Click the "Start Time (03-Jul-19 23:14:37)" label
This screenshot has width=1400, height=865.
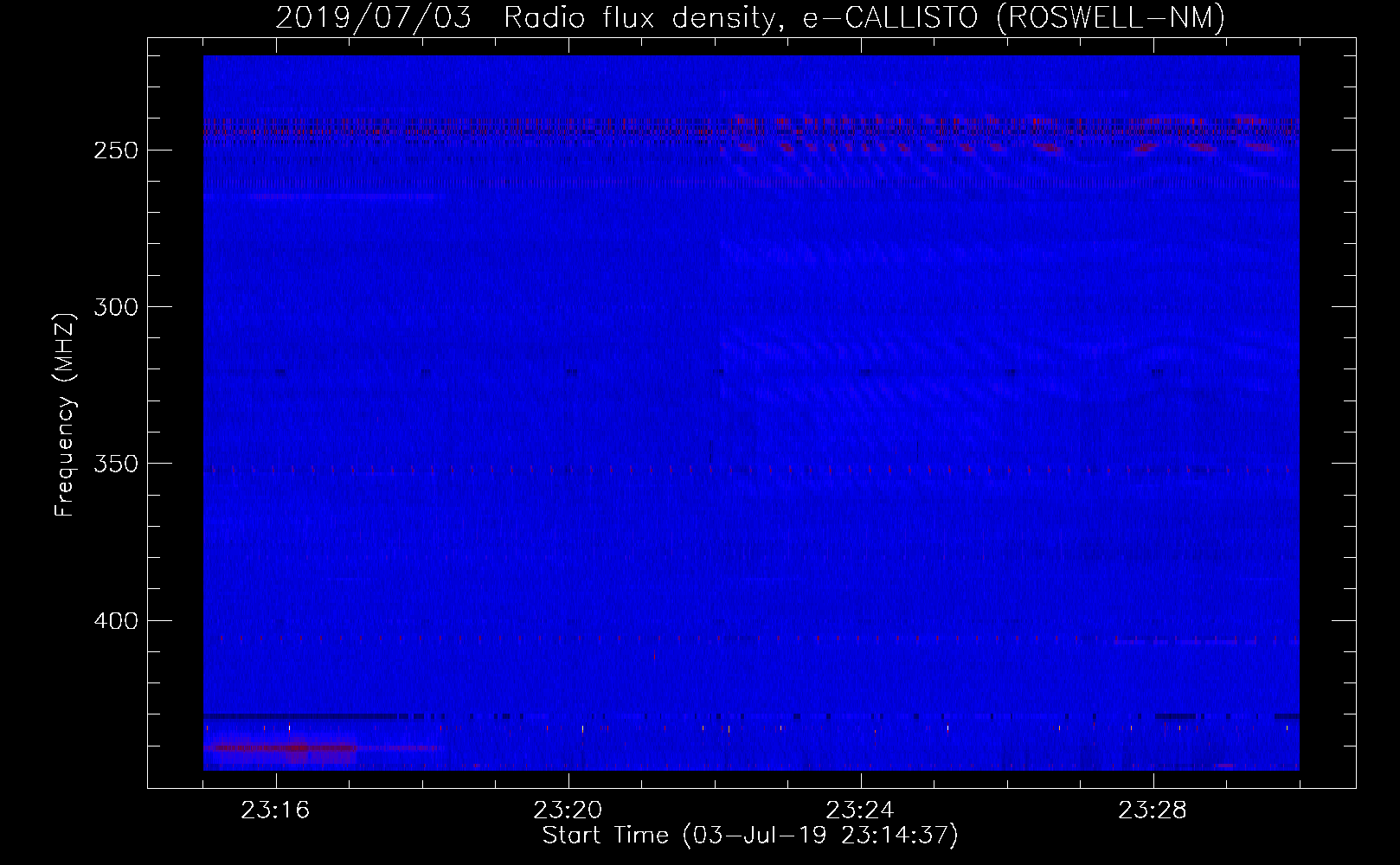pos(750,836)
